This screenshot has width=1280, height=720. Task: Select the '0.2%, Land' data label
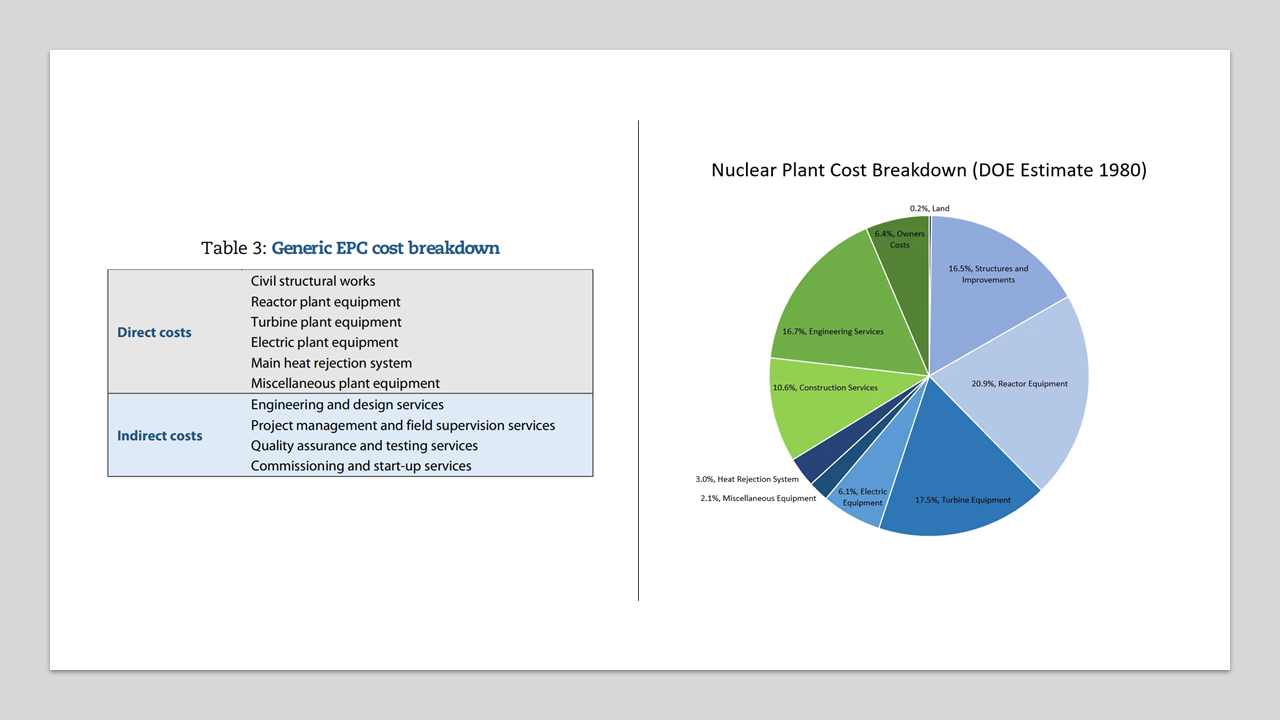tap(930, 208)
